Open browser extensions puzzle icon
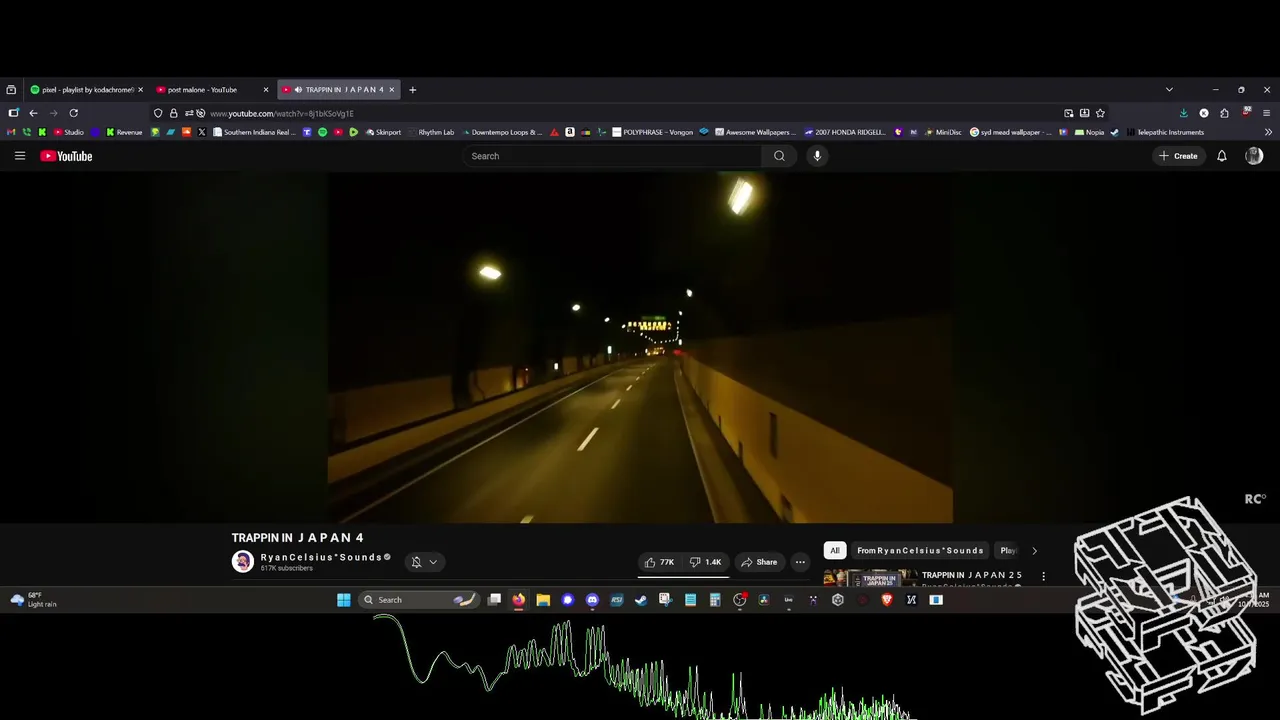 tap(1224, 113)
